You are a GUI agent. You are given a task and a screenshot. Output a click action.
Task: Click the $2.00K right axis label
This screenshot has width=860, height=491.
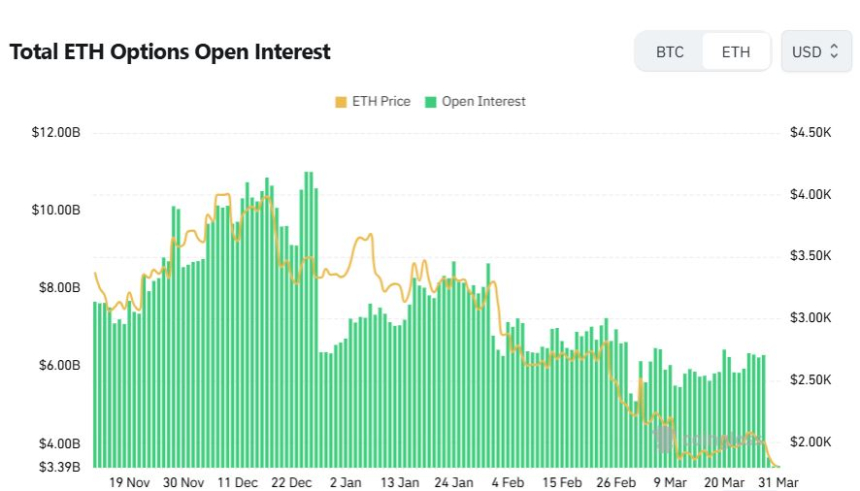tap(811, 442)
